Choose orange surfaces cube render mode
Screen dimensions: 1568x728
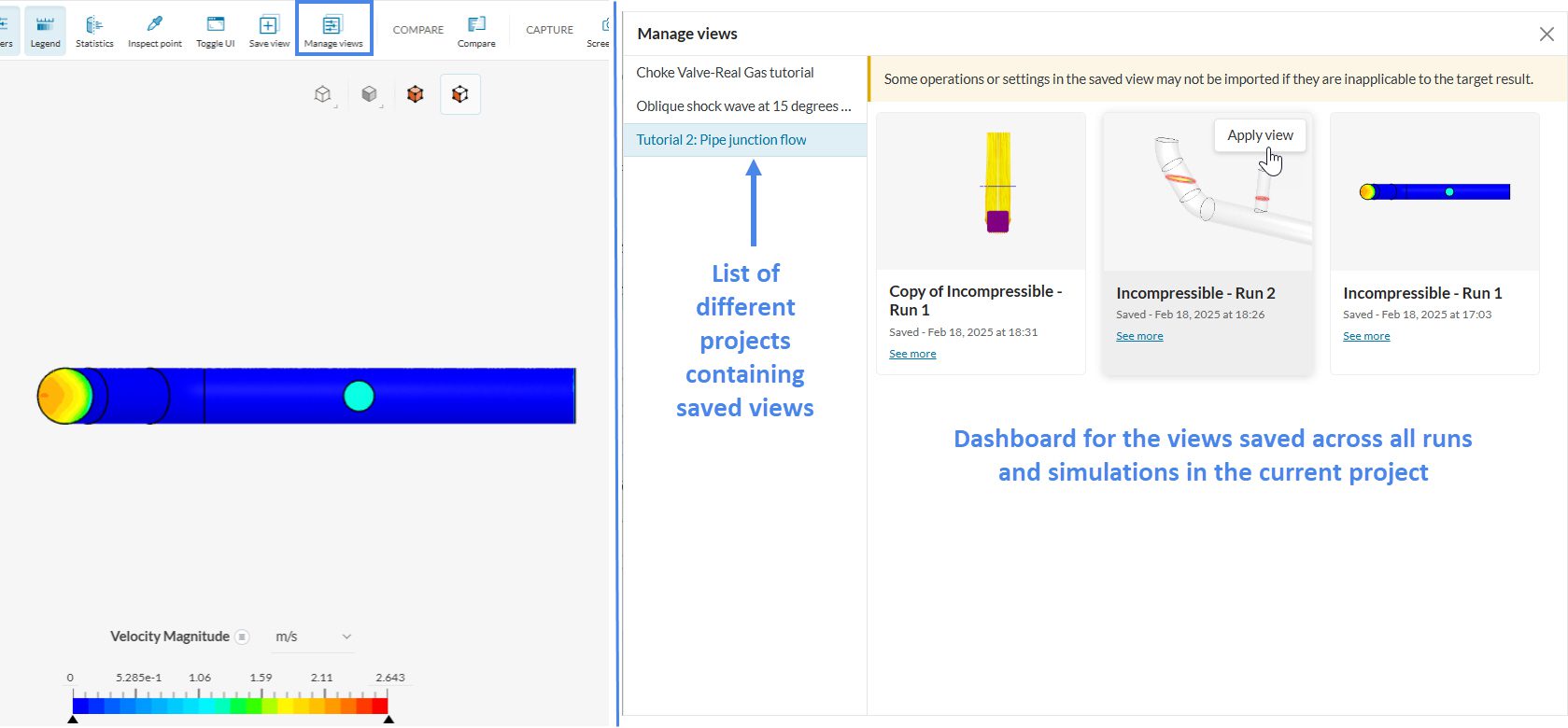(x=416, y=94)
